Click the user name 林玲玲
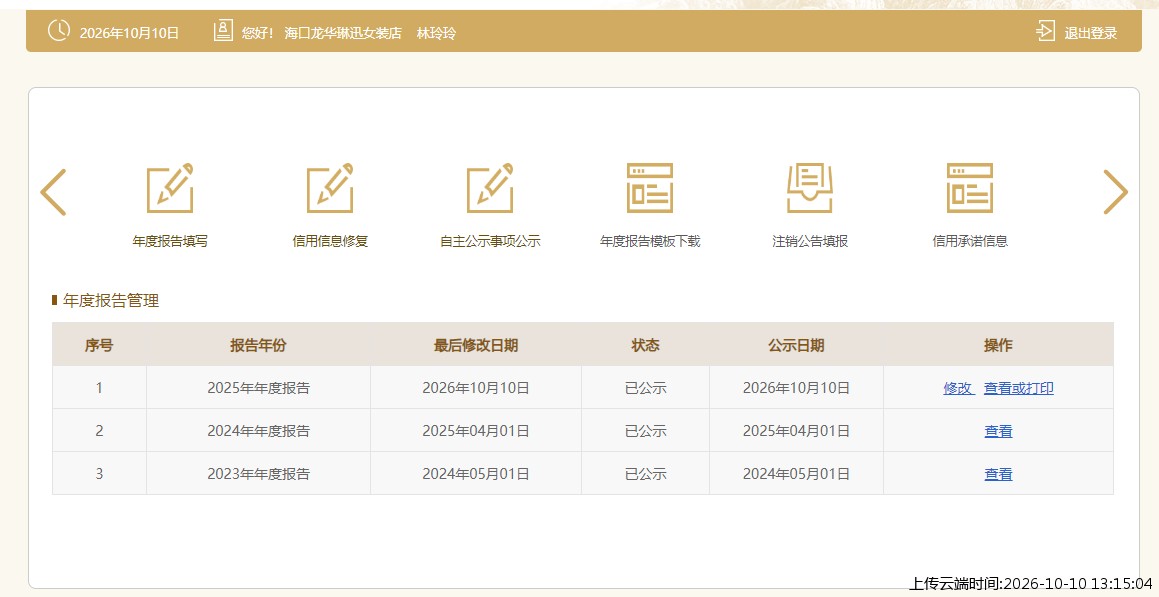This screenshot has width=1159, height=597. 436,33
